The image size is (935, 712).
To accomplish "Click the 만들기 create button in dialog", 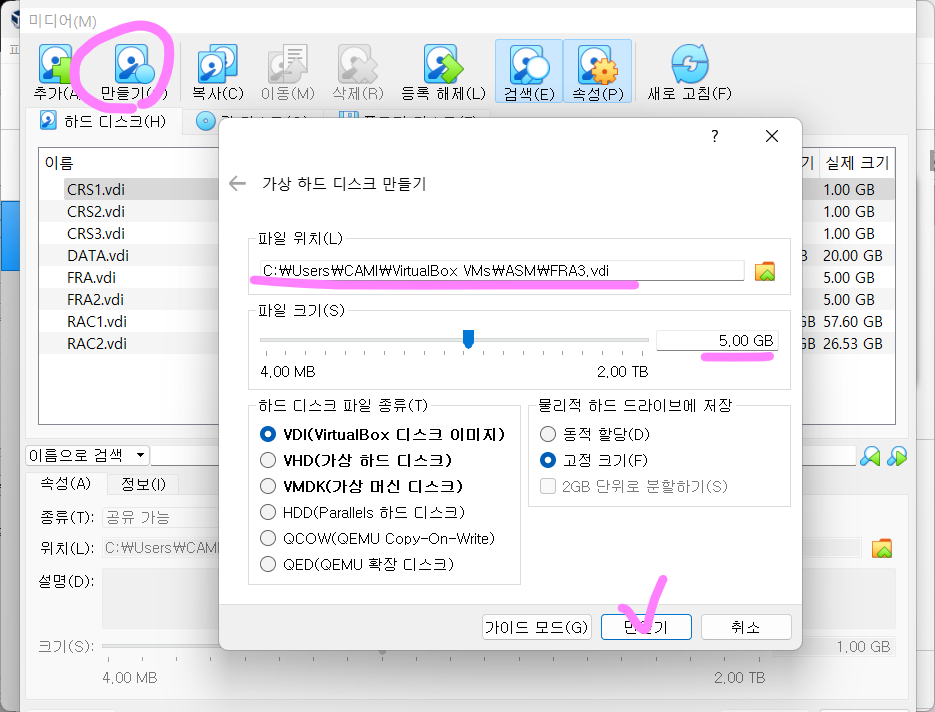I will [x=646, y=627].
